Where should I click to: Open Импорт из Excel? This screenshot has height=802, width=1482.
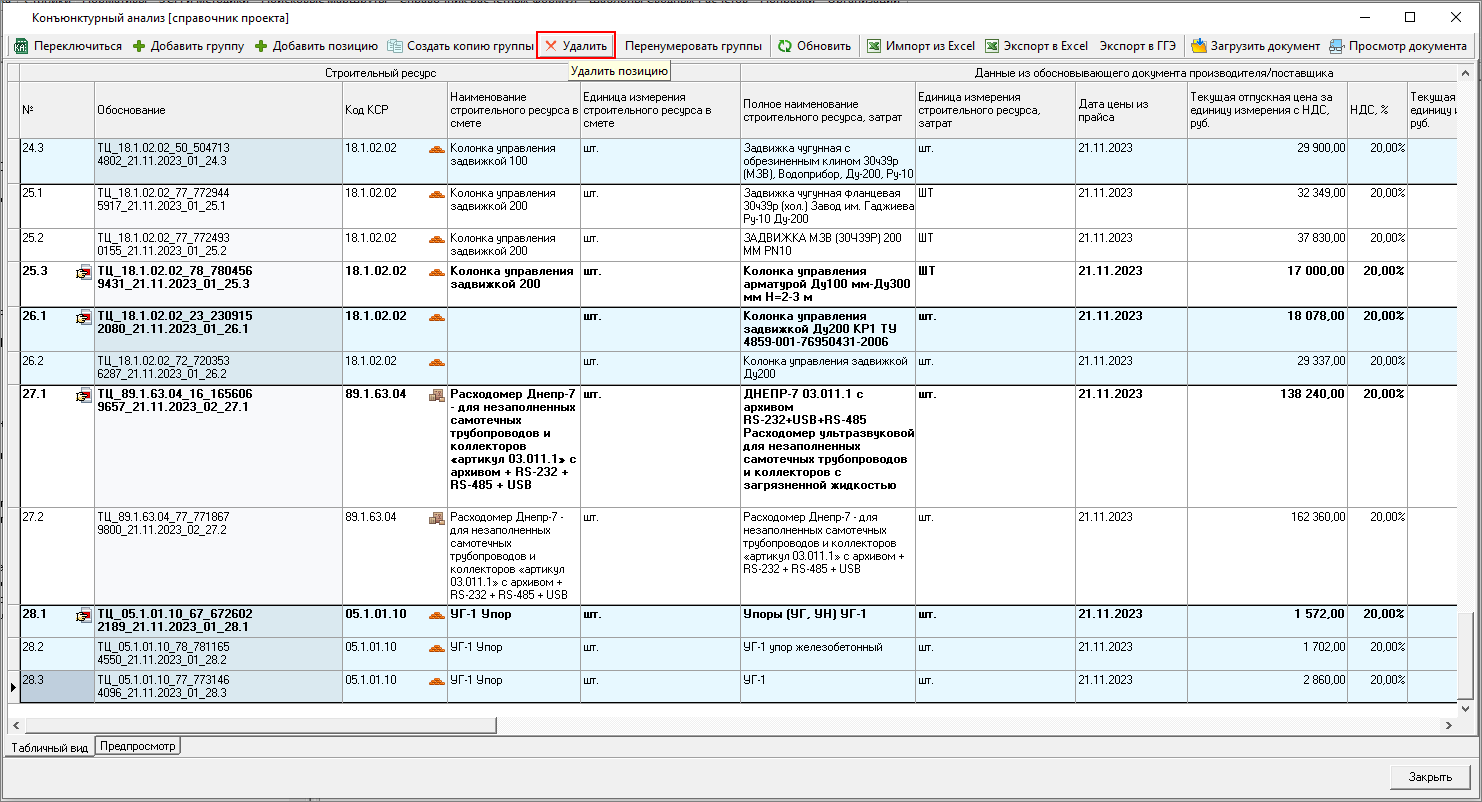pos(920,46)
